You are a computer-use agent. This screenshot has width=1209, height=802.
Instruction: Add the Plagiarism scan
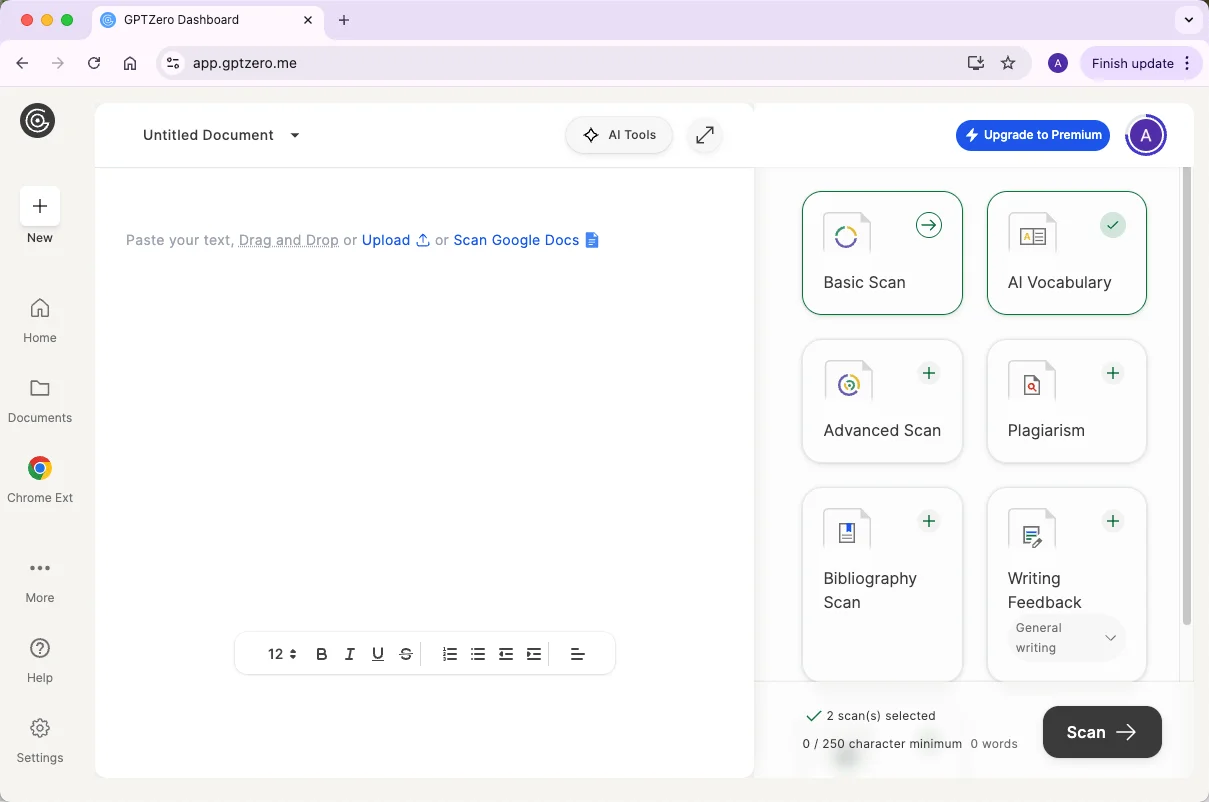tap(1113, 373)
